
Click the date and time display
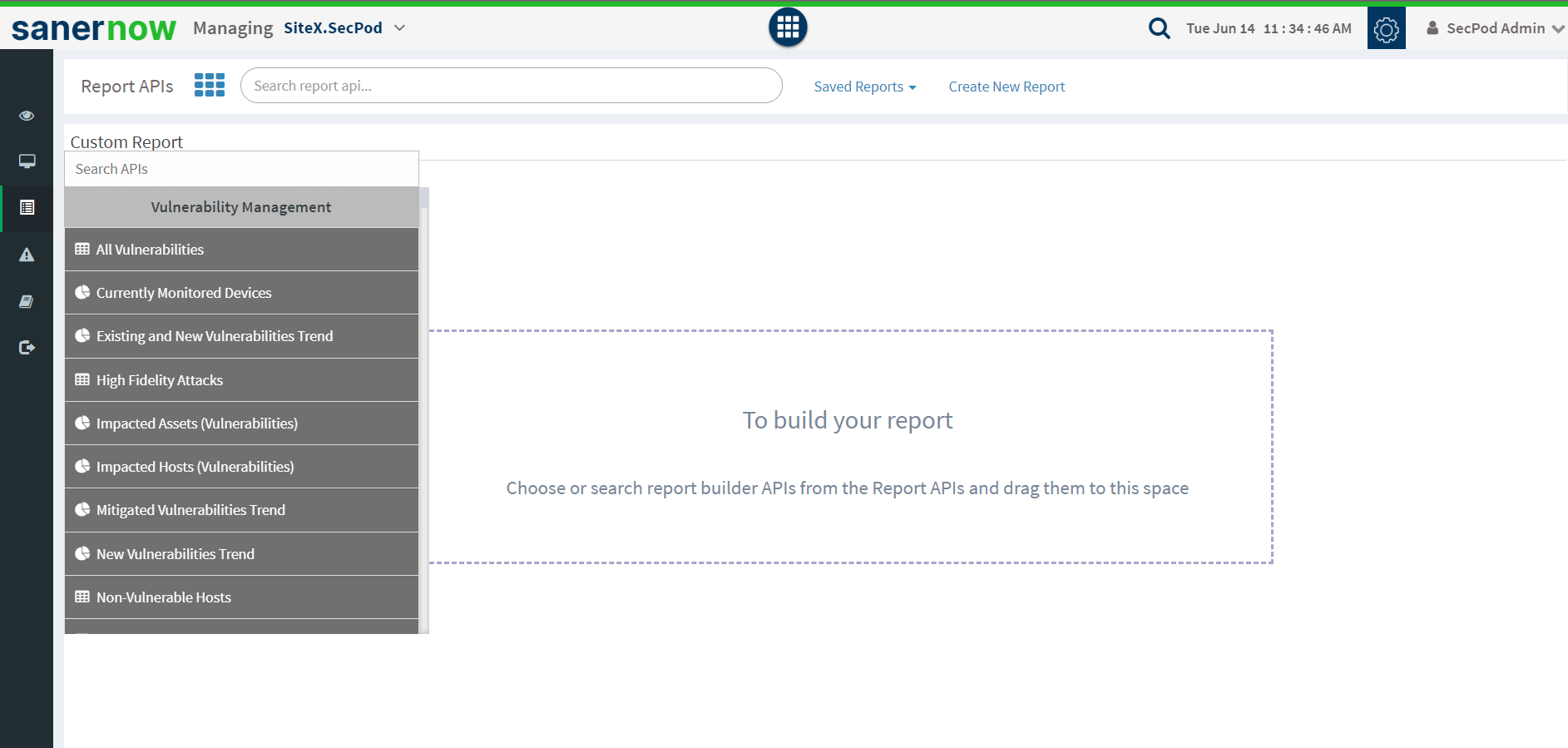[1269, 28]
